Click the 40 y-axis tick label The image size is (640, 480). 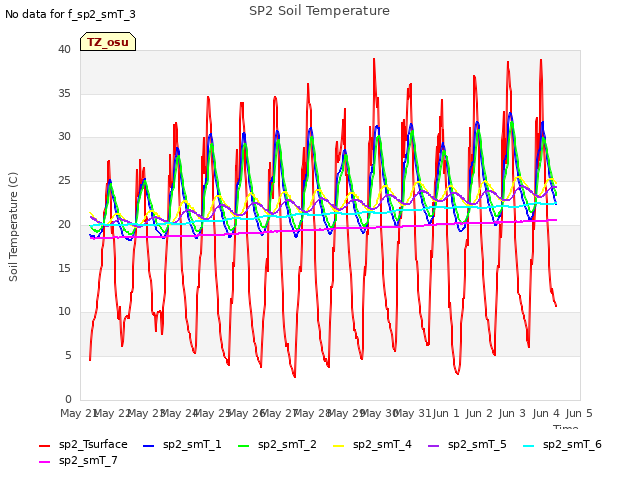[64, 49]
